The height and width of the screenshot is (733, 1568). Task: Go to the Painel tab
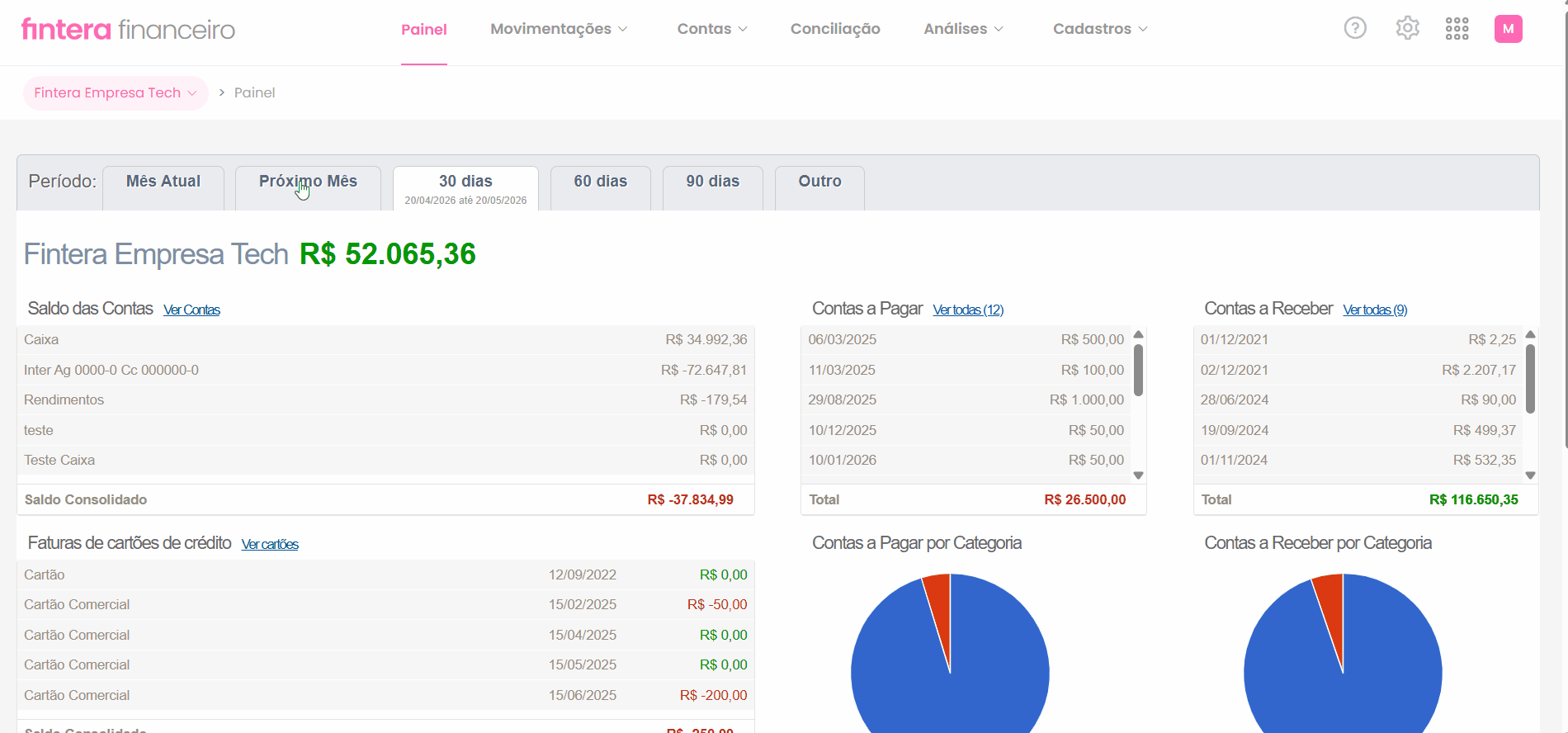424,30
